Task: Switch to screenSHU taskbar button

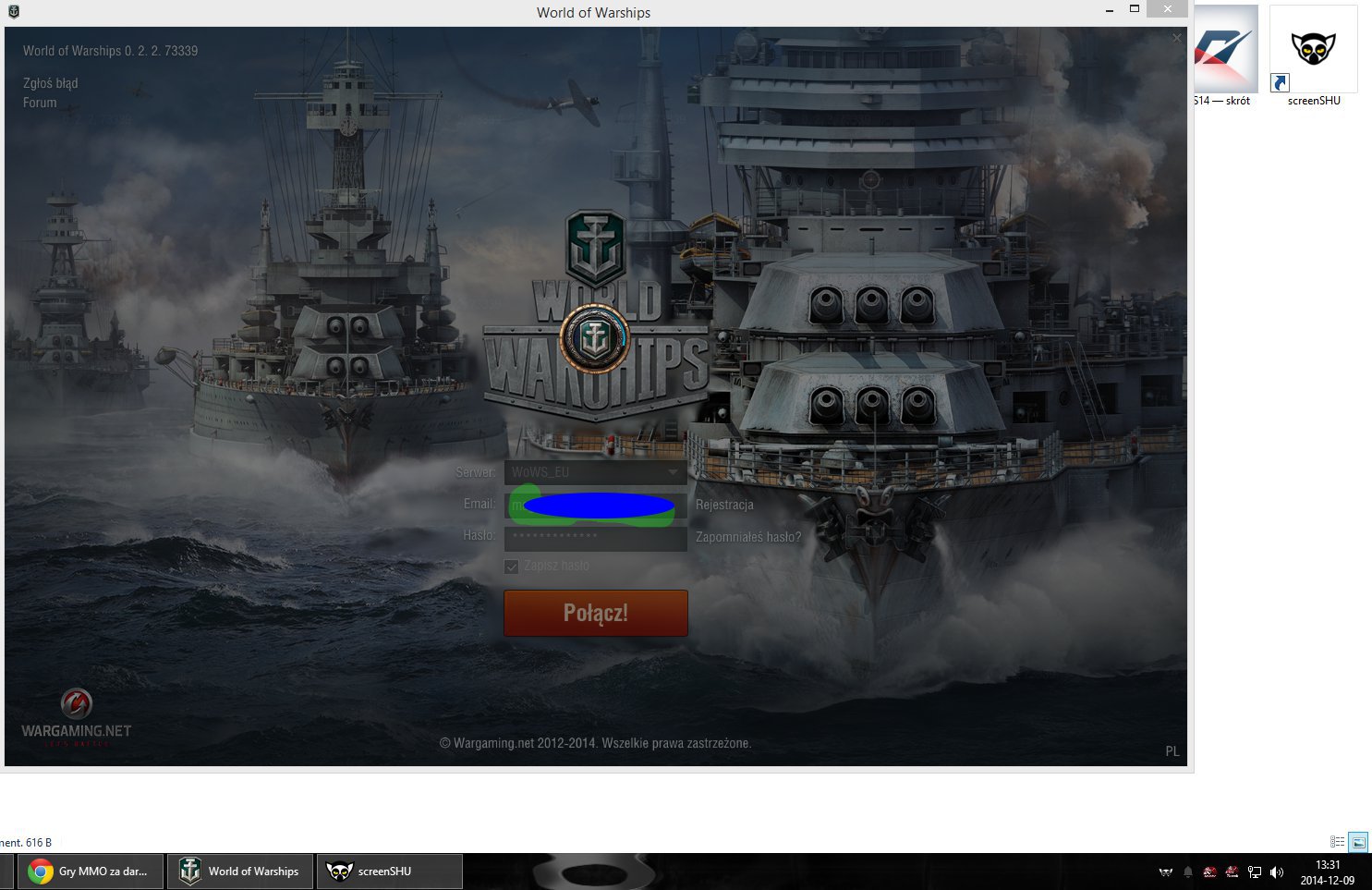Action: (x=390, y=872)
